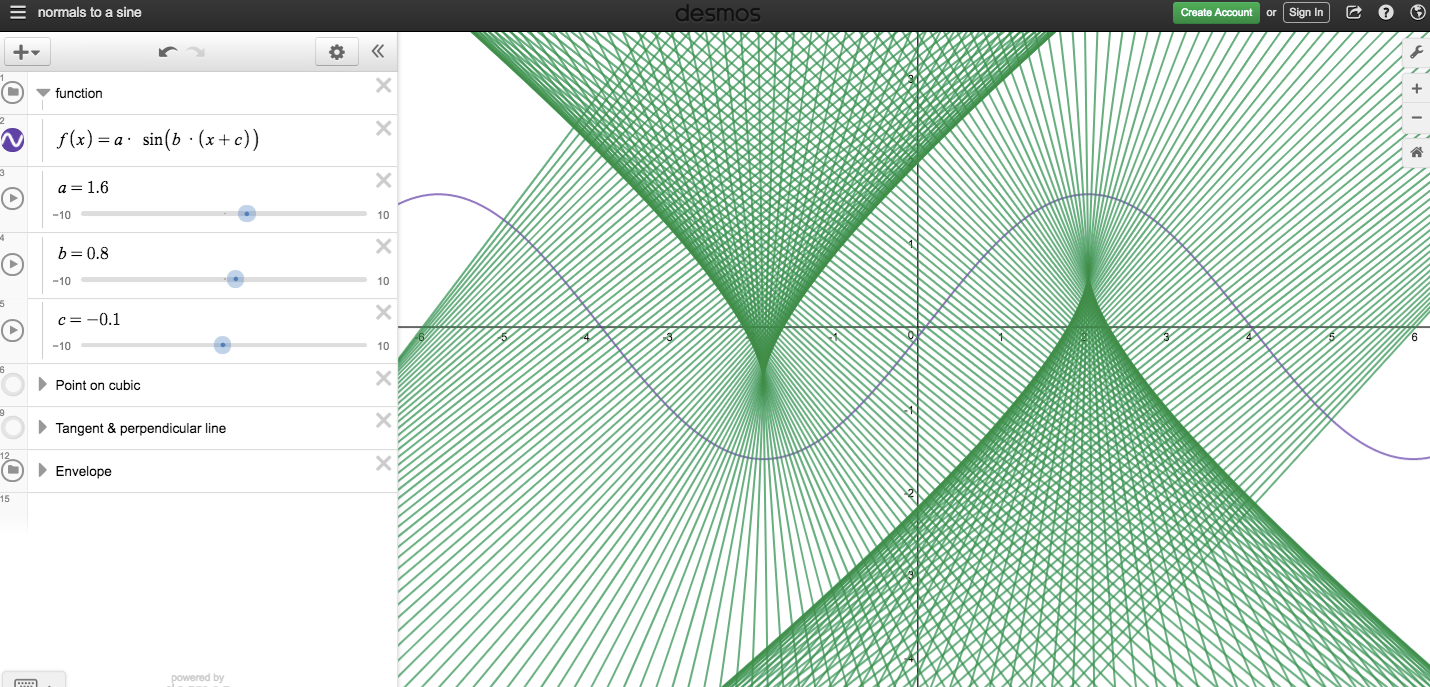Open the hamburger main menu
The width and height of the screenshot is (1430, 687).
point(17,13)
